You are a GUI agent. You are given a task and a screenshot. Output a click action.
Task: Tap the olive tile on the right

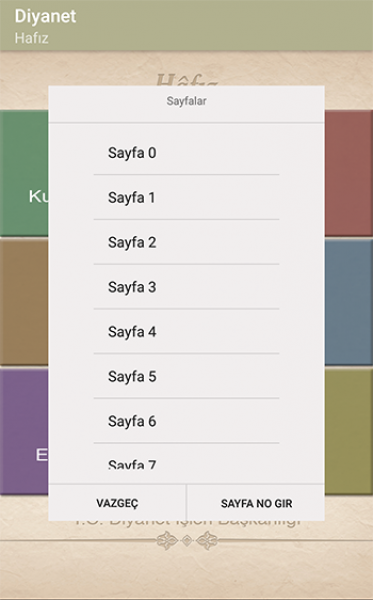pyautogui.click(x=349, y=431)
